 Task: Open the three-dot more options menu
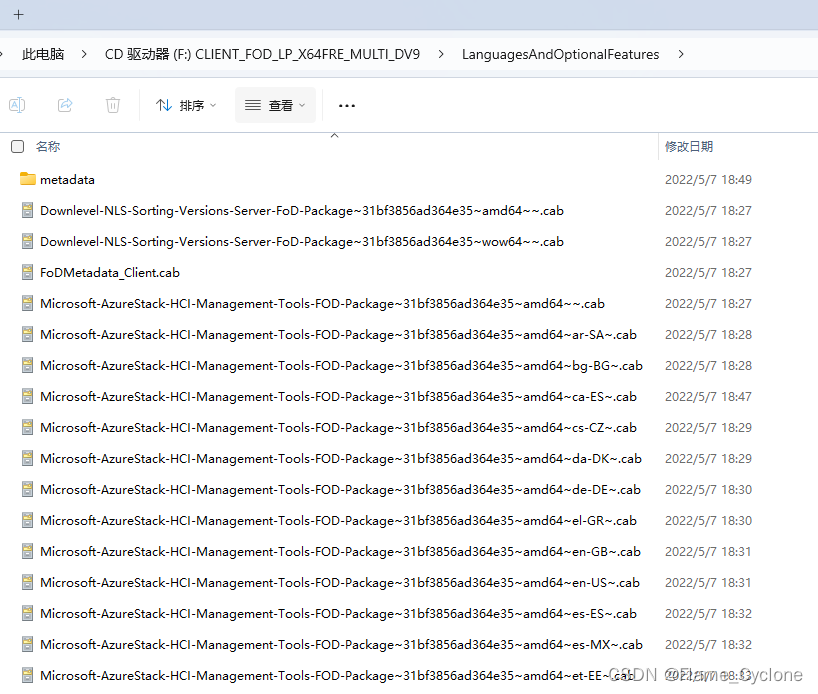pyautogui.click(x=347, y=105)
